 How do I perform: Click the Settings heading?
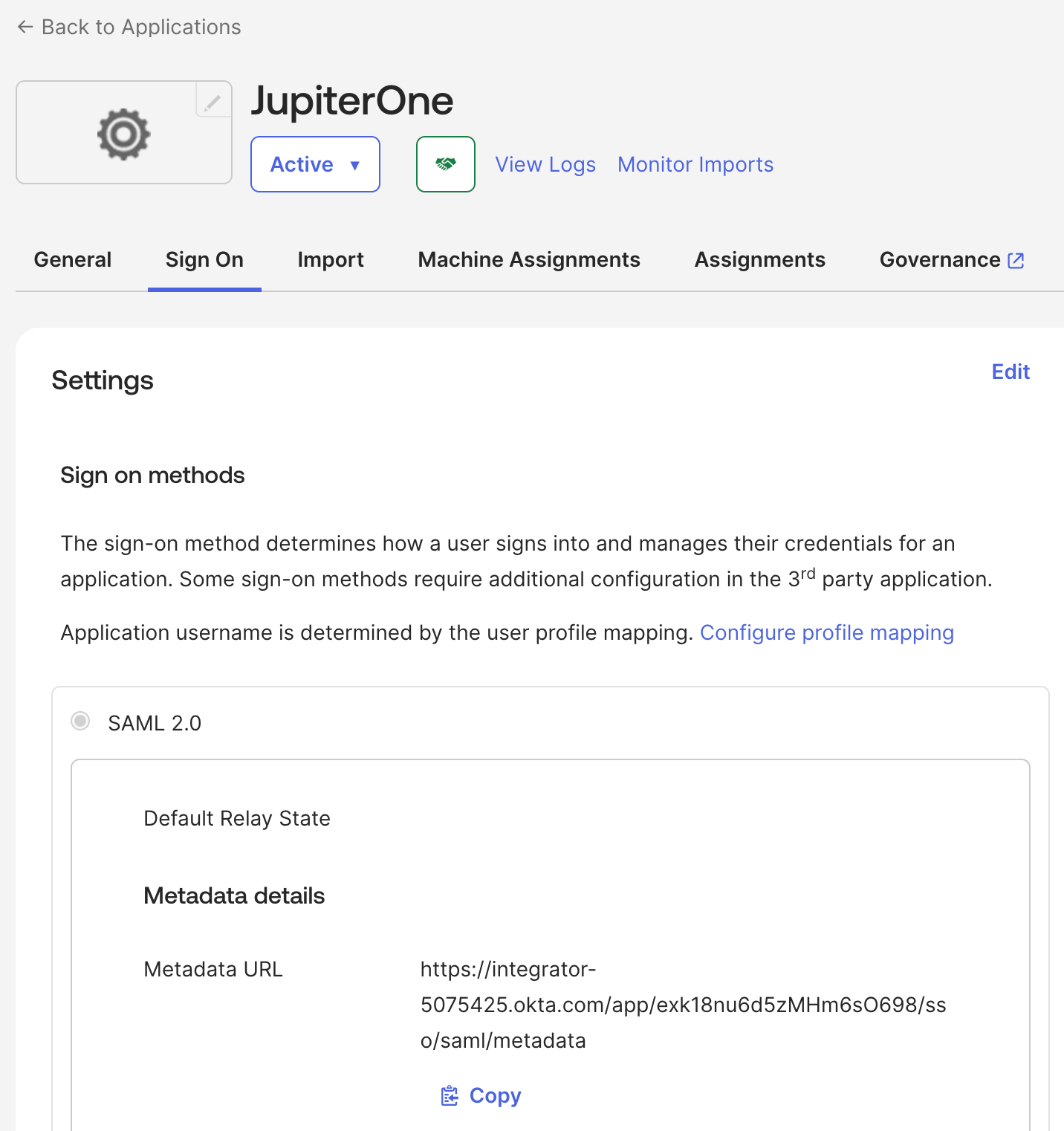click(x=102, y=380)
